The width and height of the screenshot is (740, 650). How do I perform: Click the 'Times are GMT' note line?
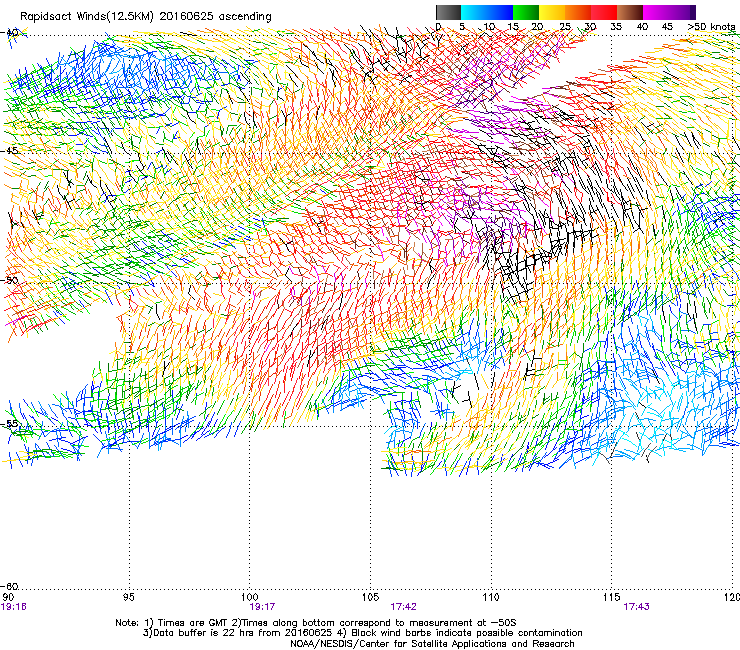tap(316, 623)
